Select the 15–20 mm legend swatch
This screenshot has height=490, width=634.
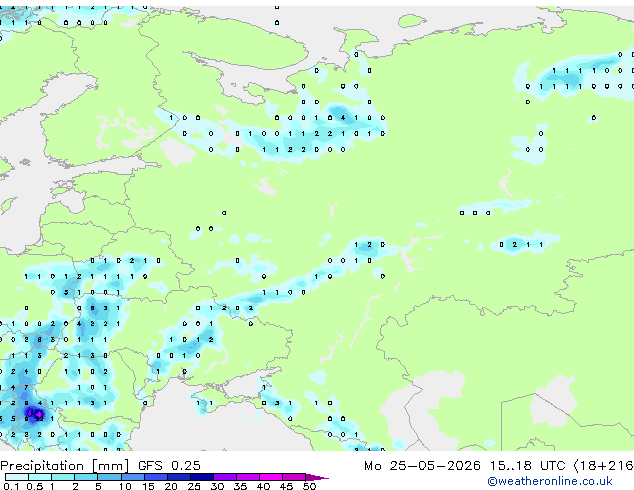click(156, 477)
